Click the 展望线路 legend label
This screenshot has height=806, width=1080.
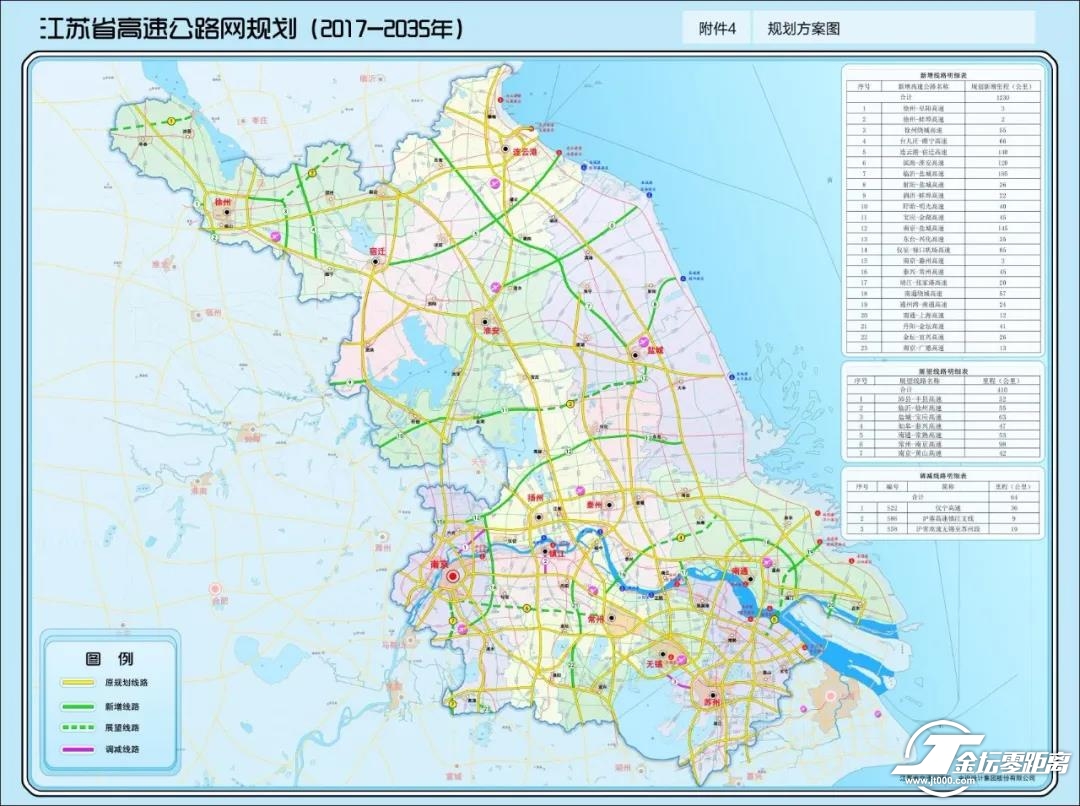123,727
